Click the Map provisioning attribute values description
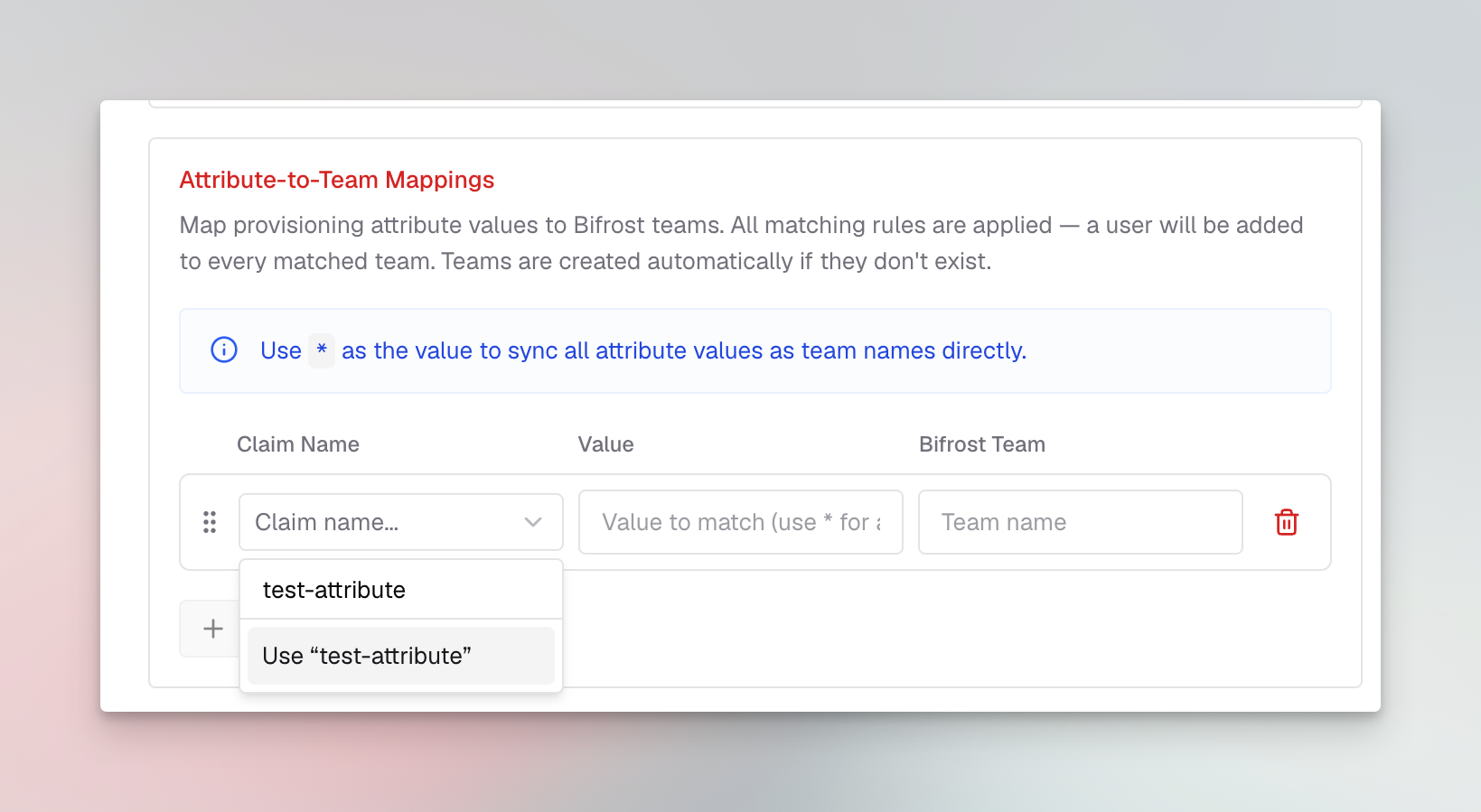1481x812 pixels. coord(741,243)
